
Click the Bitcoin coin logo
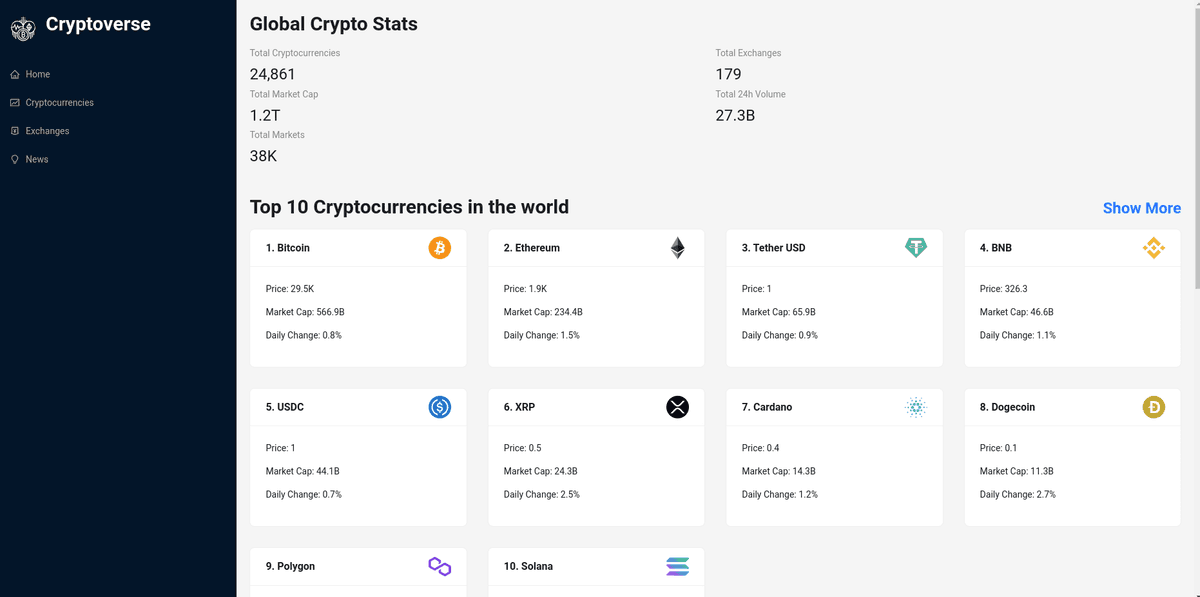(x=440, y=248)
